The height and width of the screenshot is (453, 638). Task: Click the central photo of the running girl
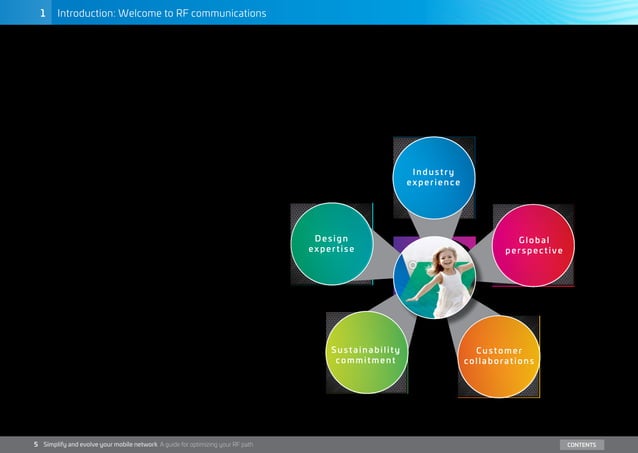[435, 277]
